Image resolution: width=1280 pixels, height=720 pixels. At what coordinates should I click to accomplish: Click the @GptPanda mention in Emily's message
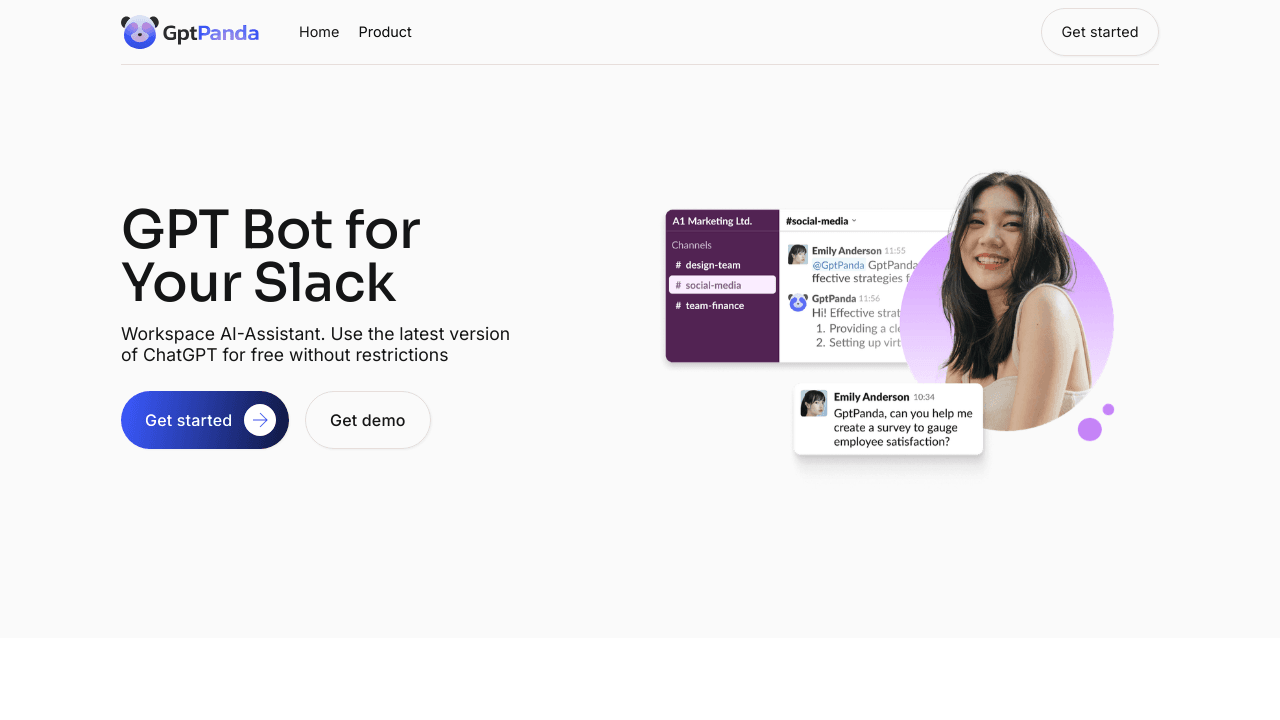click(x=838, y=265)
